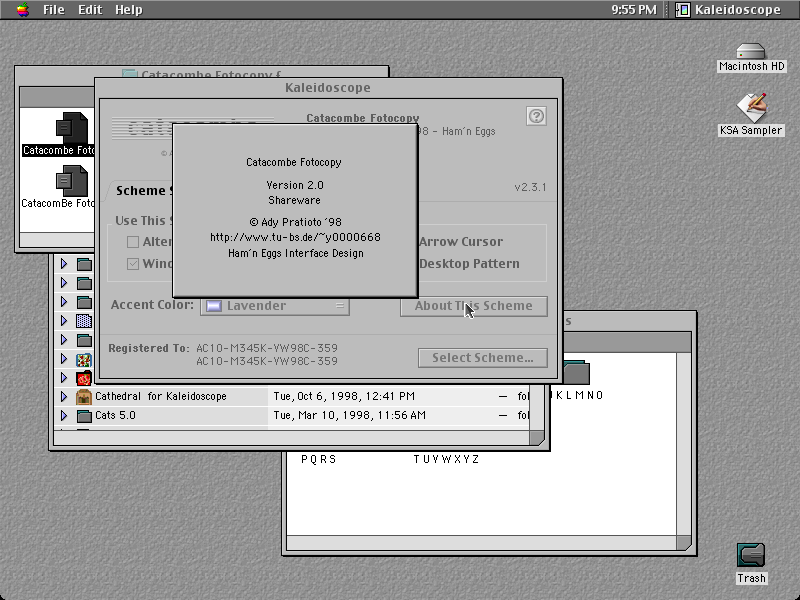Click the Shareware text in the About box
Viewport: 800px width, 600px height.
pyautogui.click(x=294, y=200)
